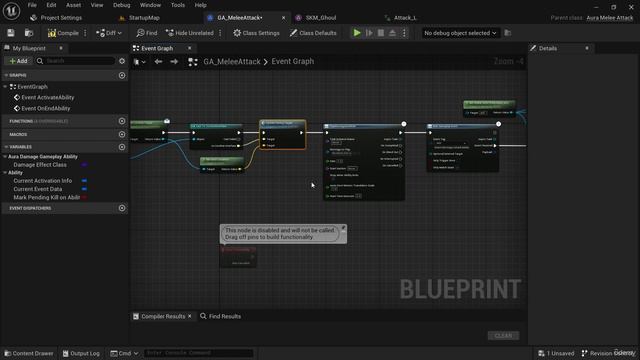
Task: Collapse the Variables section
Action: pyautogui.click(x=6, y=147)
